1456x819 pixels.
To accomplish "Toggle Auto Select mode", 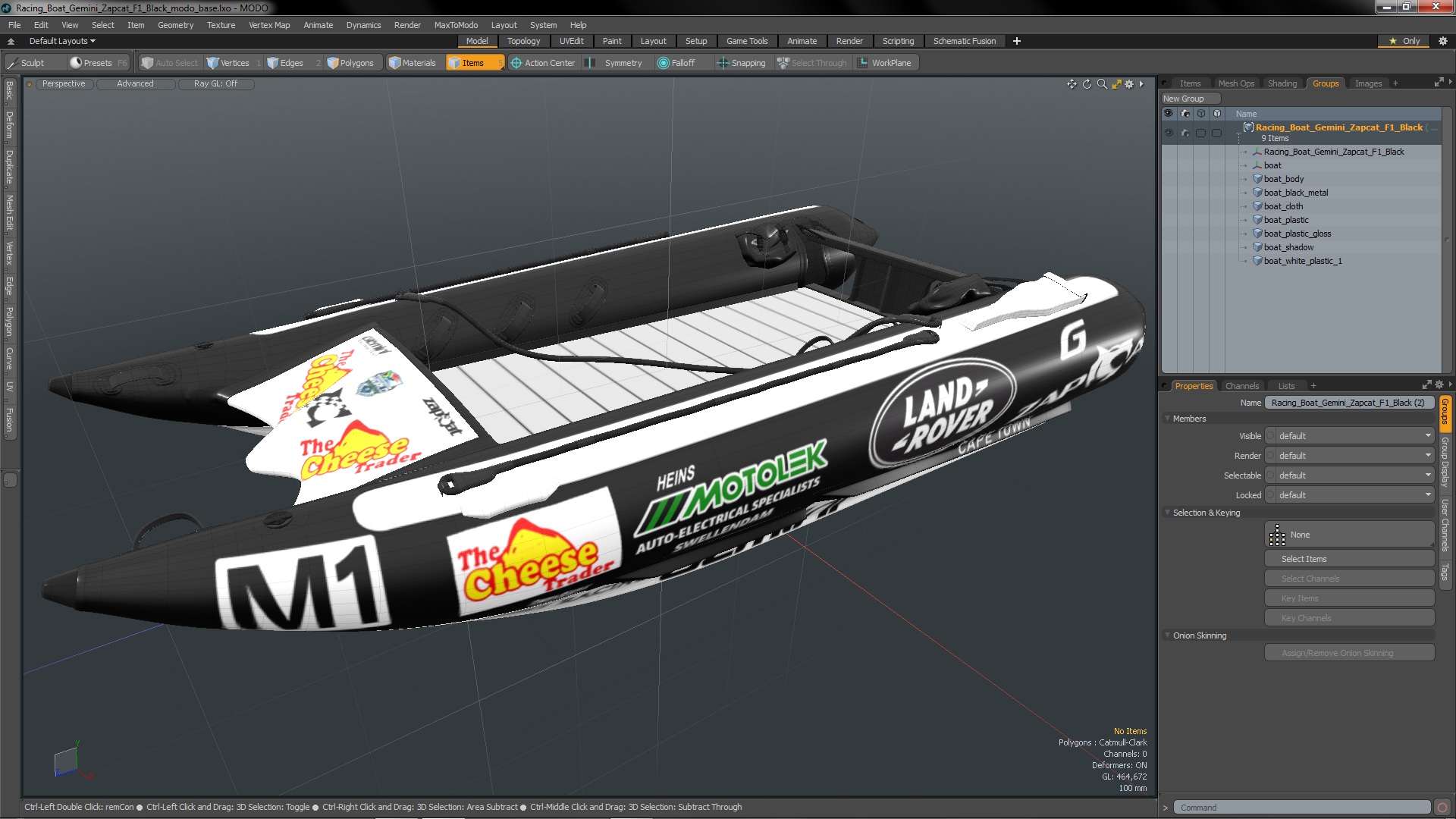I will [x=169, y=63].
